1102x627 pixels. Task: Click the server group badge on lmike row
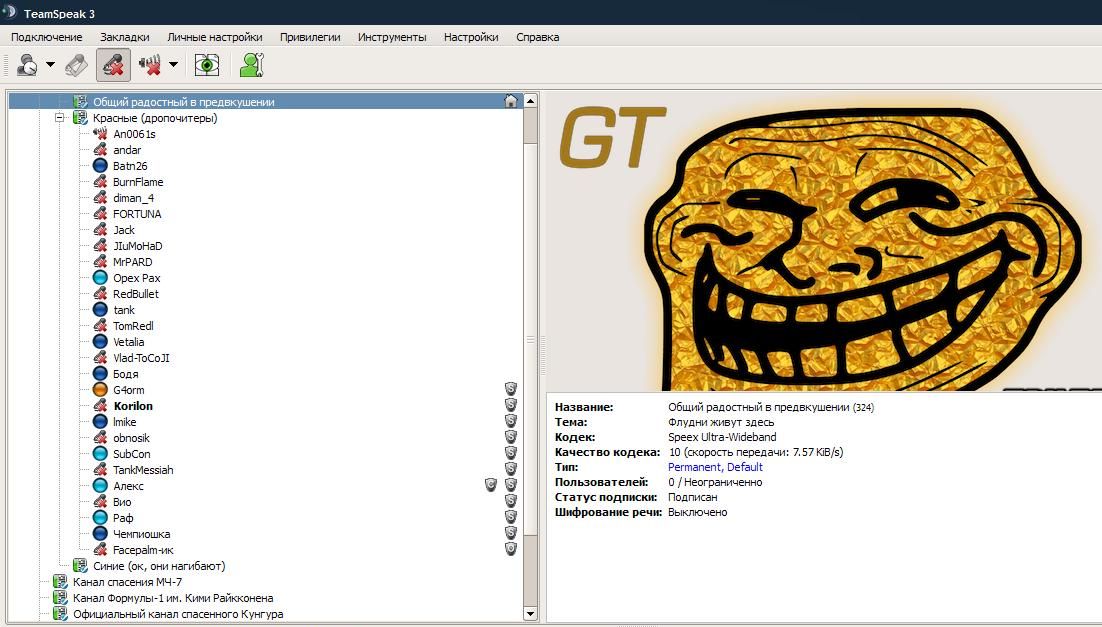click(x=511, y=421)
